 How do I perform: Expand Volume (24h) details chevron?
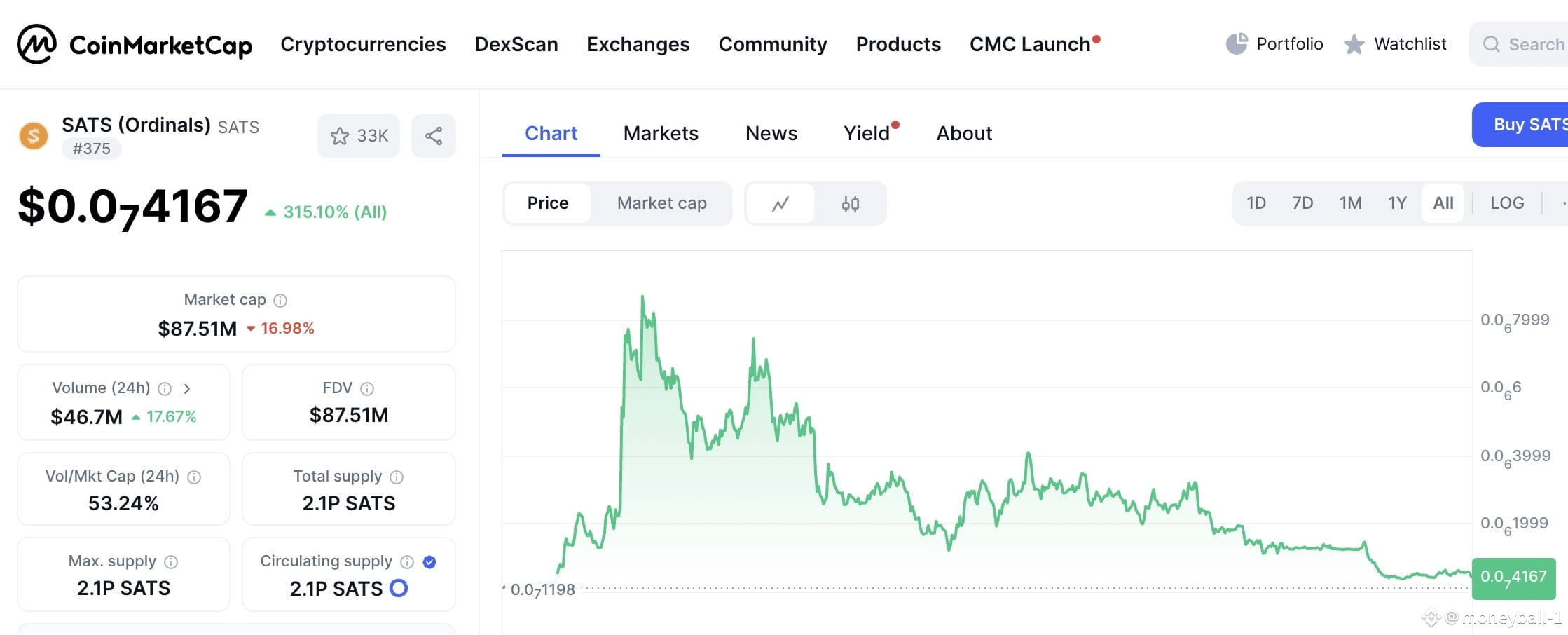(x=187, y=388)
